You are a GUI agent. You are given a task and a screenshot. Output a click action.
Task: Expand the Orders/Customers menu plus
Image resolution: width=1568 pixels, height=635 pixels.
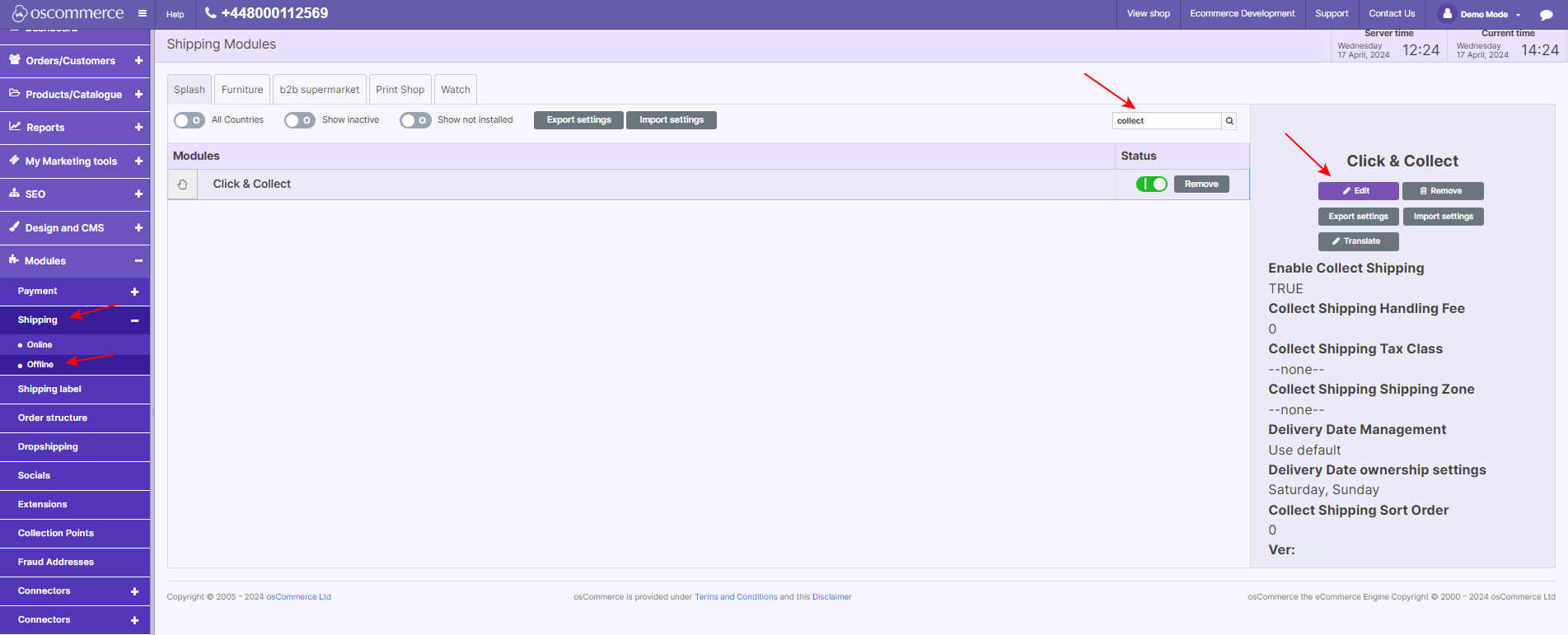pyautogui.click(x=138, y=60)
